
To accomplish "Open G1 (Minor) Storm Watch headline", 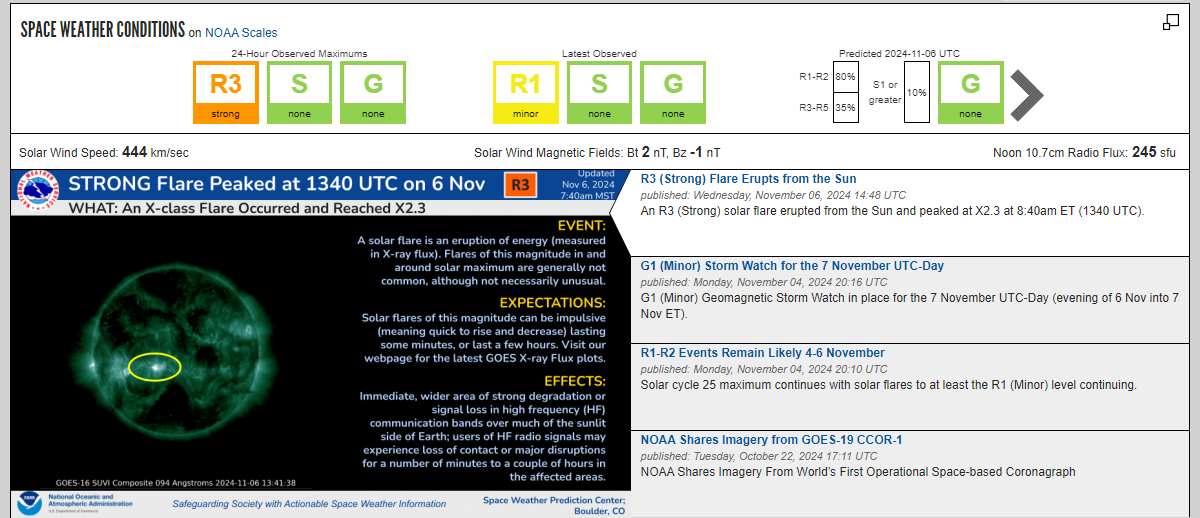I will (x=792, y=266).
